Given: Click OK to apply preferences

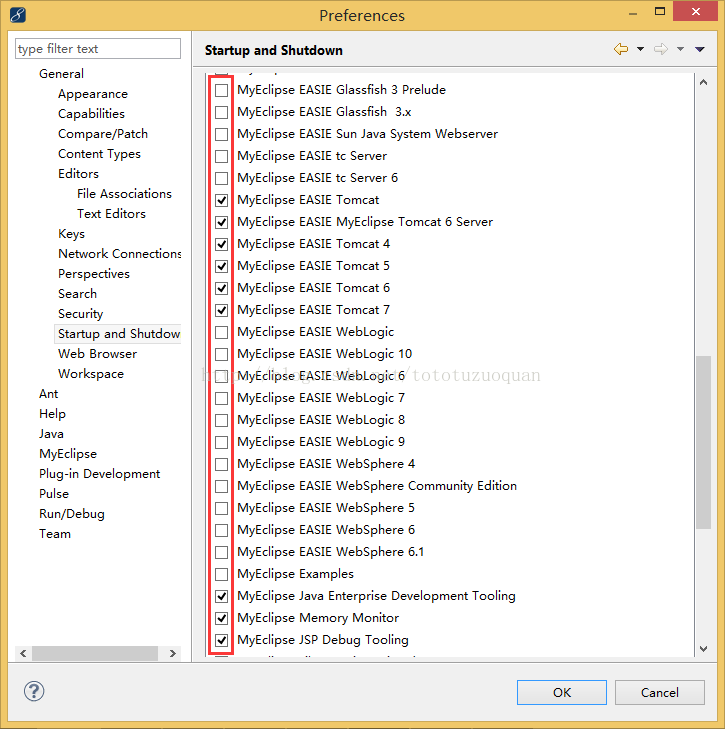Looking at the screenshot, I should (562, 692).
